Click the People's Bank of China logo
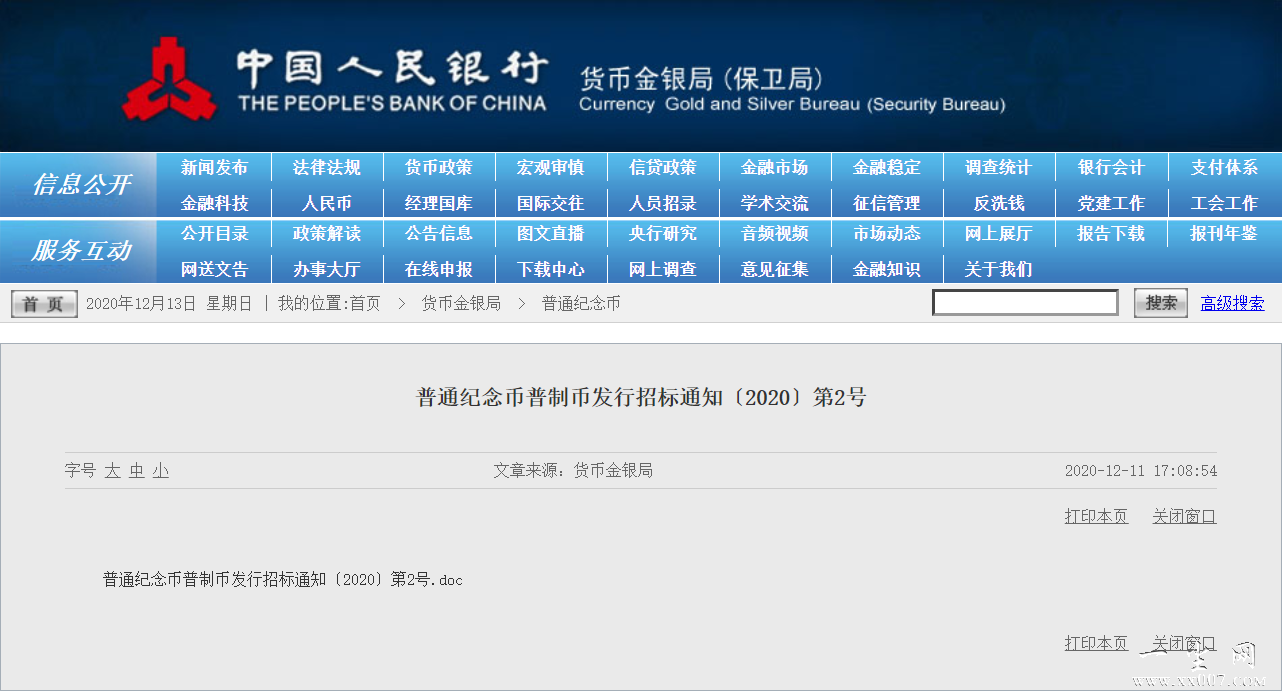Viewport: 1282px width, 694px height. coord(169,78)
